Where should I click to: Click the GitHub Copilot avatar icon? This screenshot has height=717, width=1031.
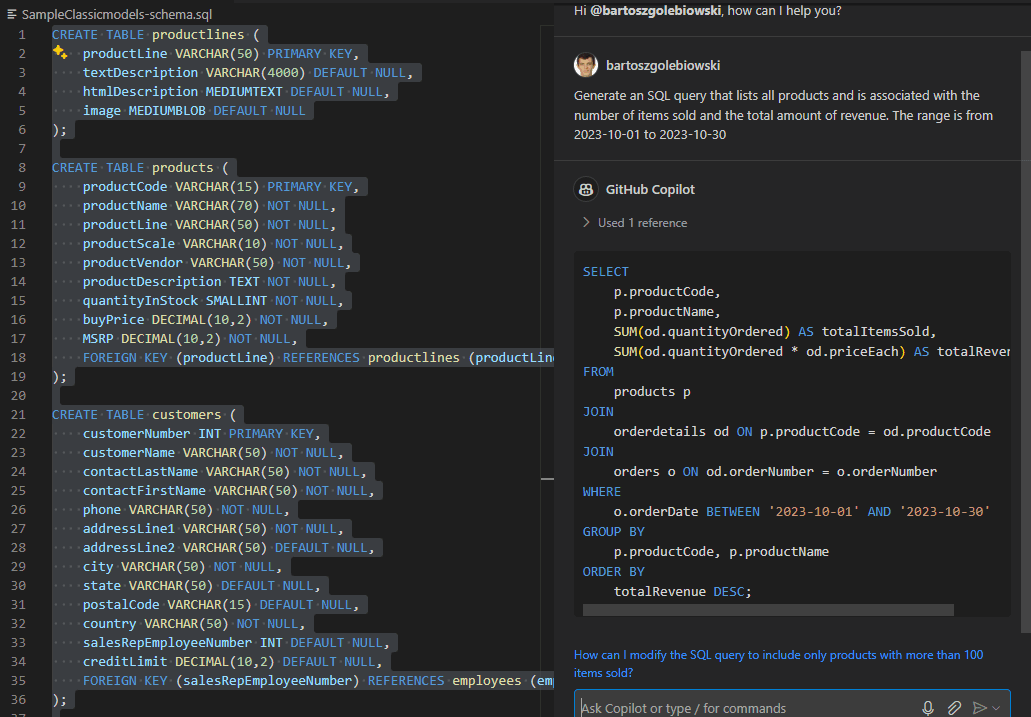pyautogui.click(x=586, y=189)
